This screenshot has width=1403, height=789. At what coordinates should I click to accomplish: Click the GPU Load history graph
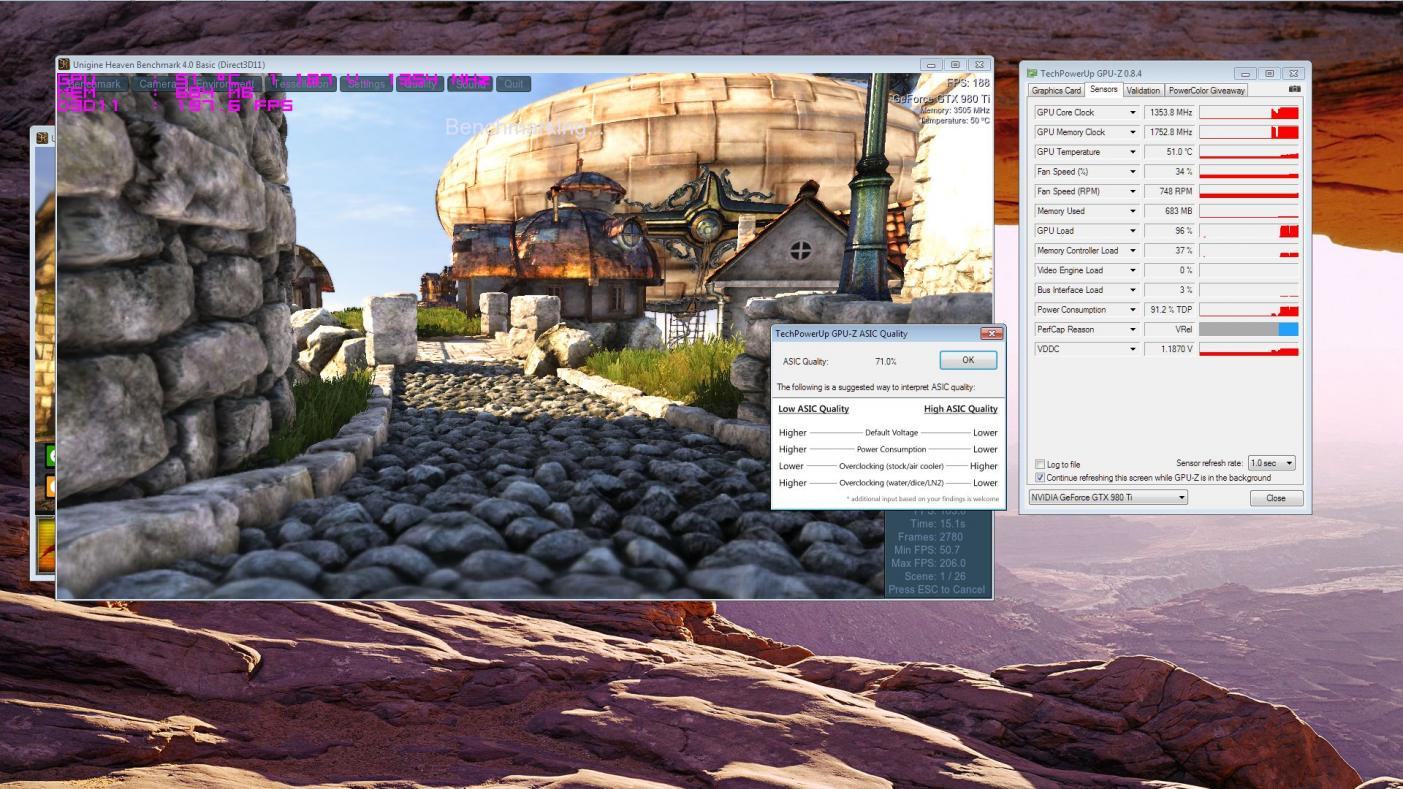[1249, 231]
